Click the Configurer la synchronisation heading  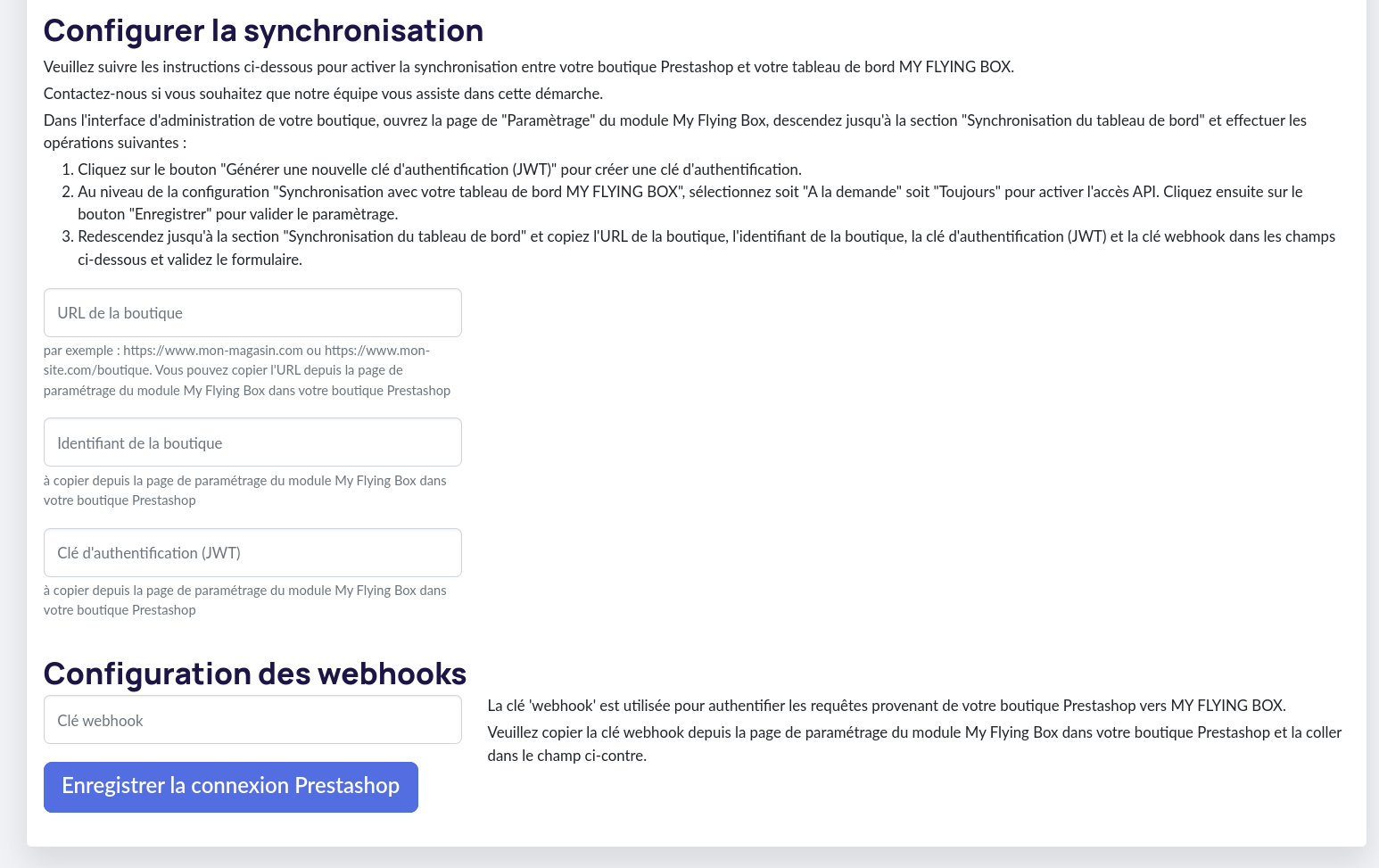[263, 30]
